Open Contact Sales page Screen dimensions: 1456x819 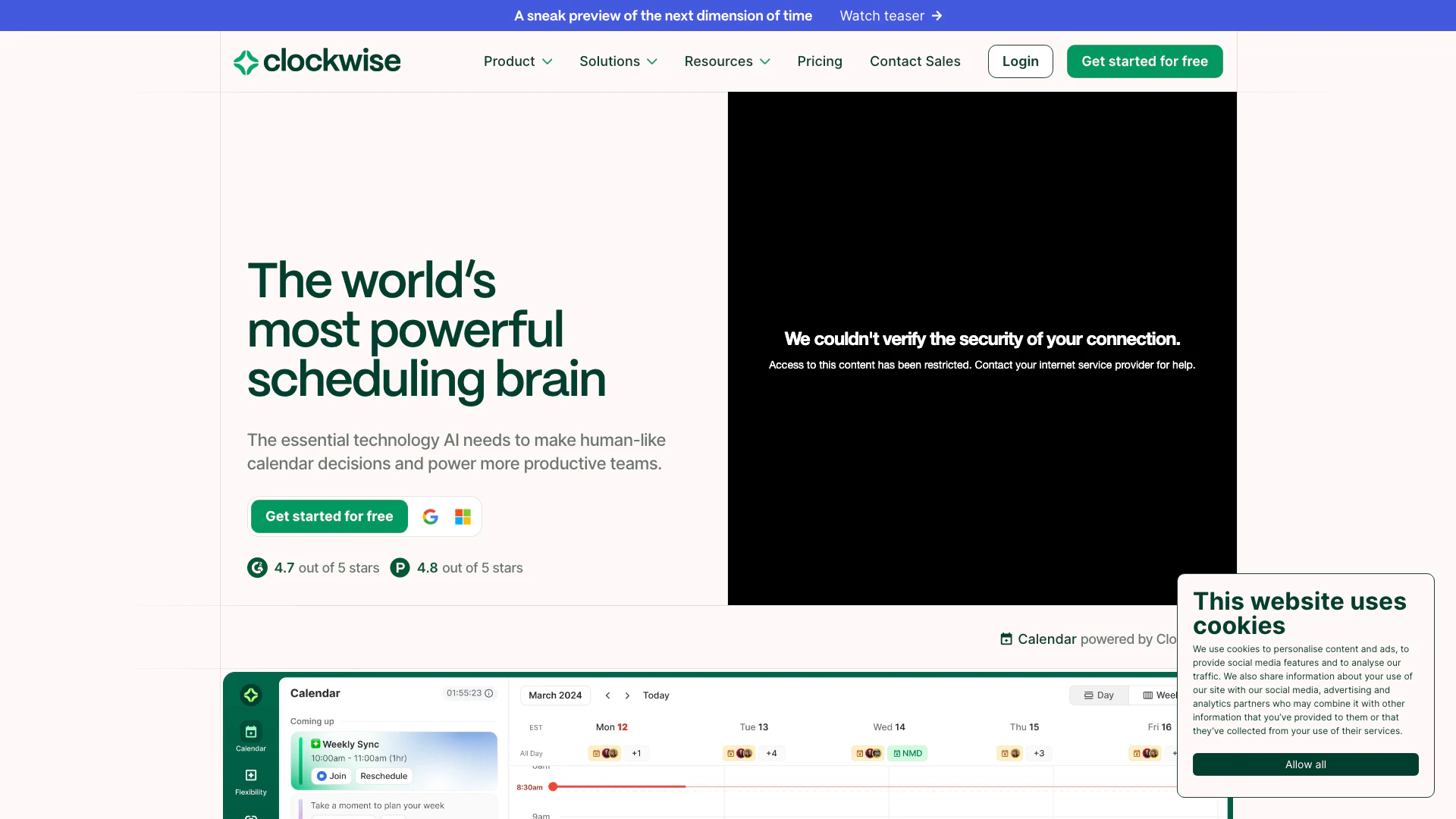click(x=915, y=61)
